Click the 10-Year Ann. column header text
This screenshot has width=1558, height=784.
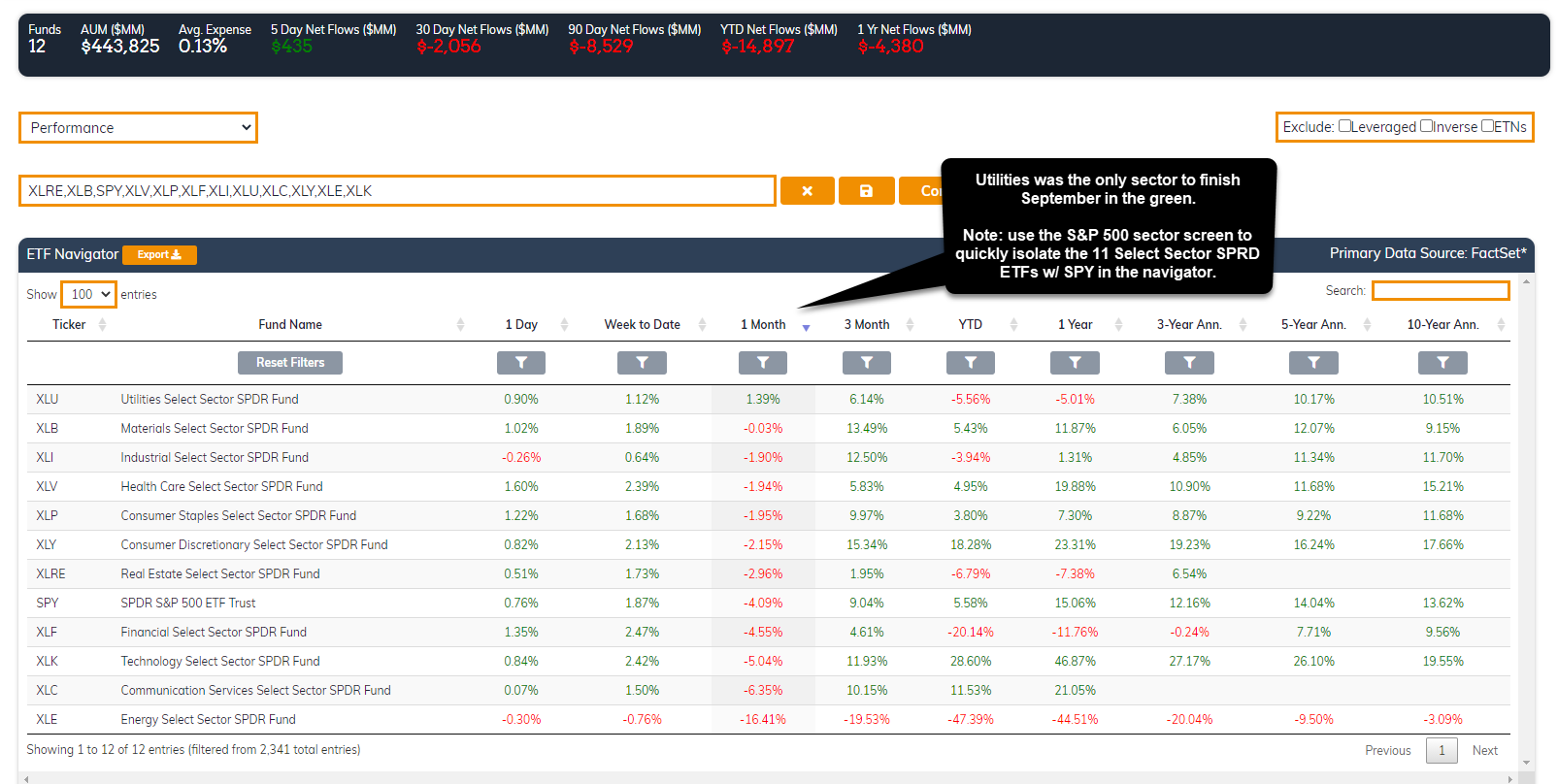point(1442,324)
